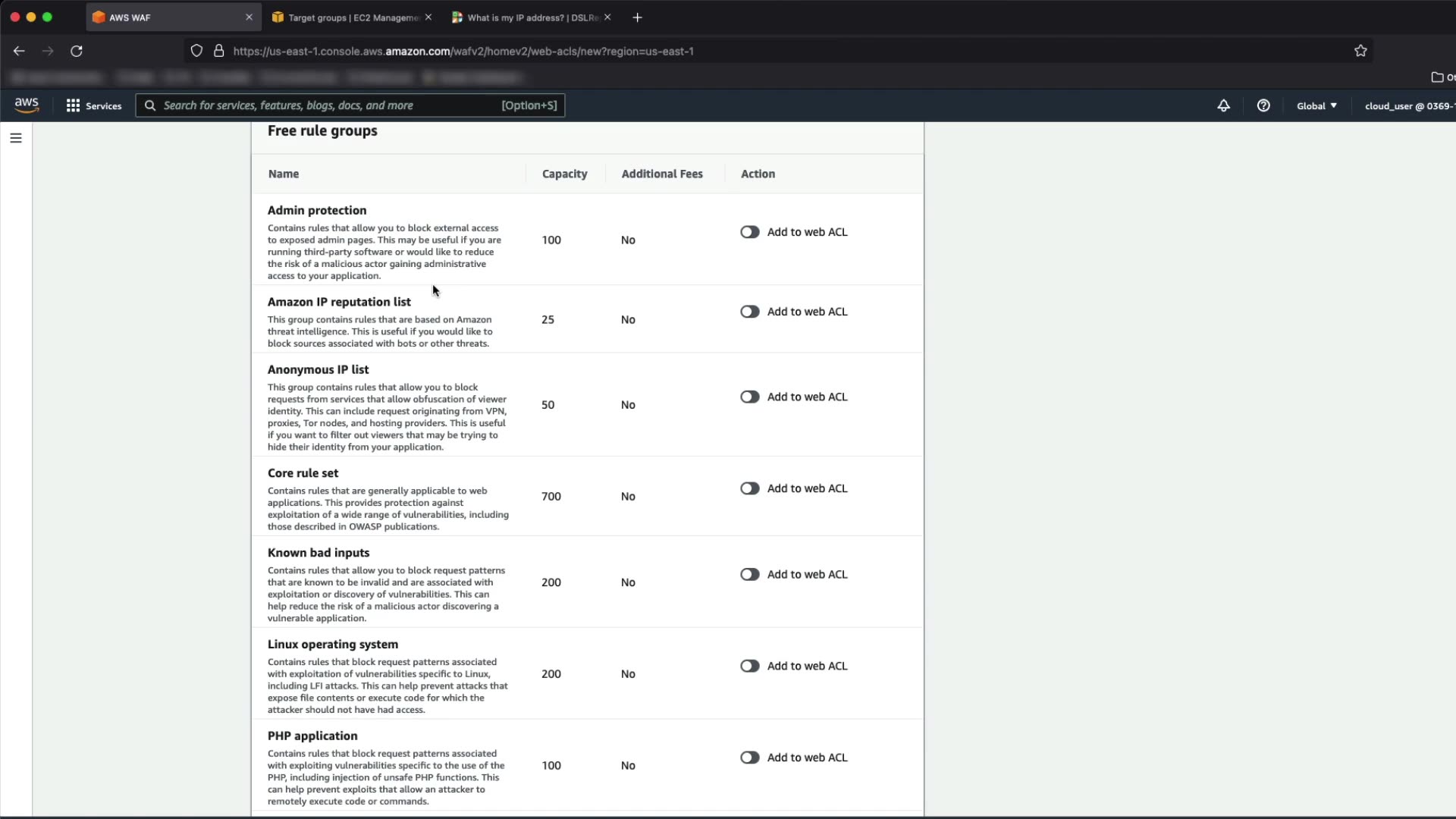Enable Admin protection Add to web ACL

750,232
